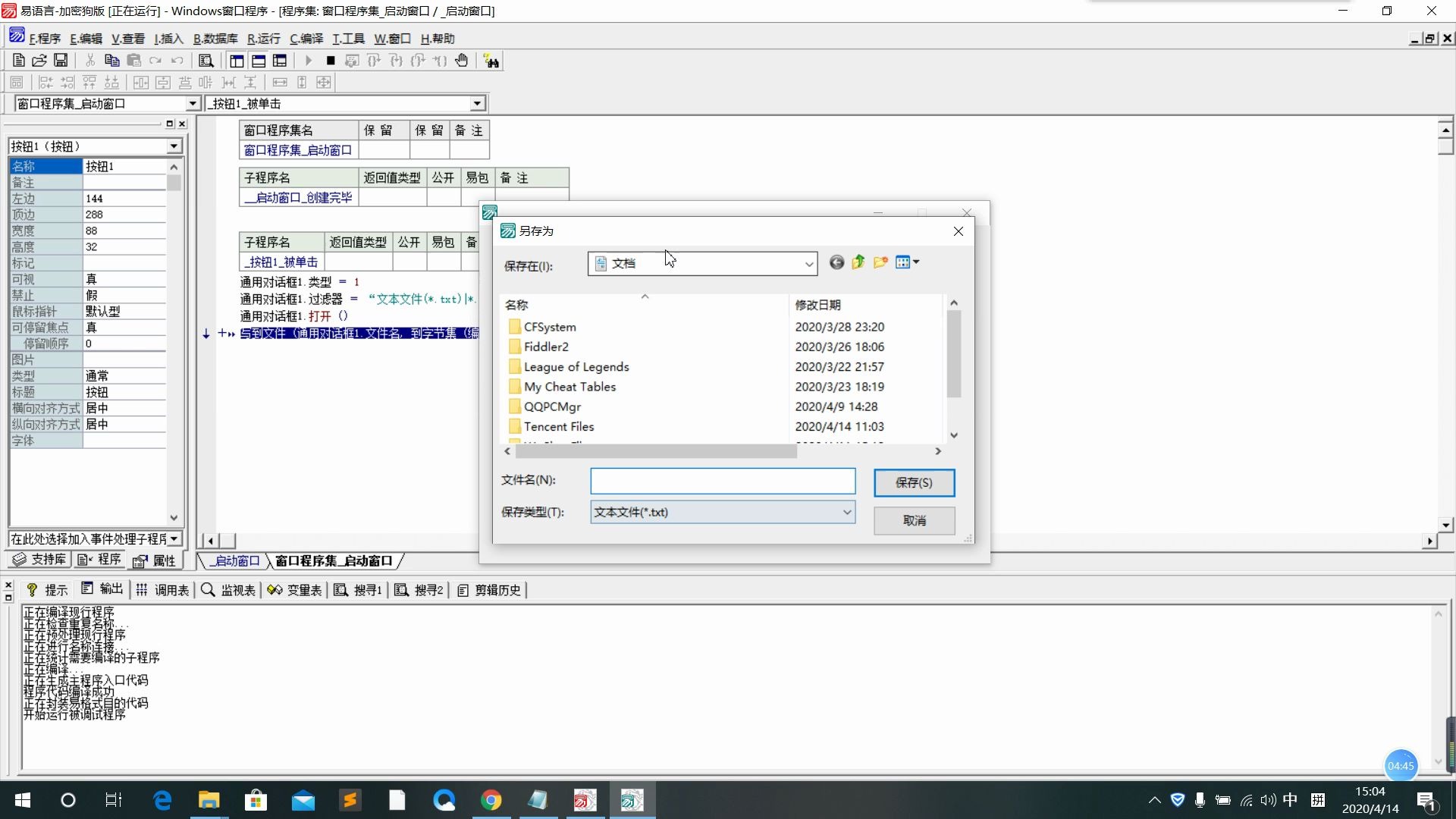Click 保存(S) button in save dialog
This screenshot has height=819, width=1456.
[x=912, y=482]
